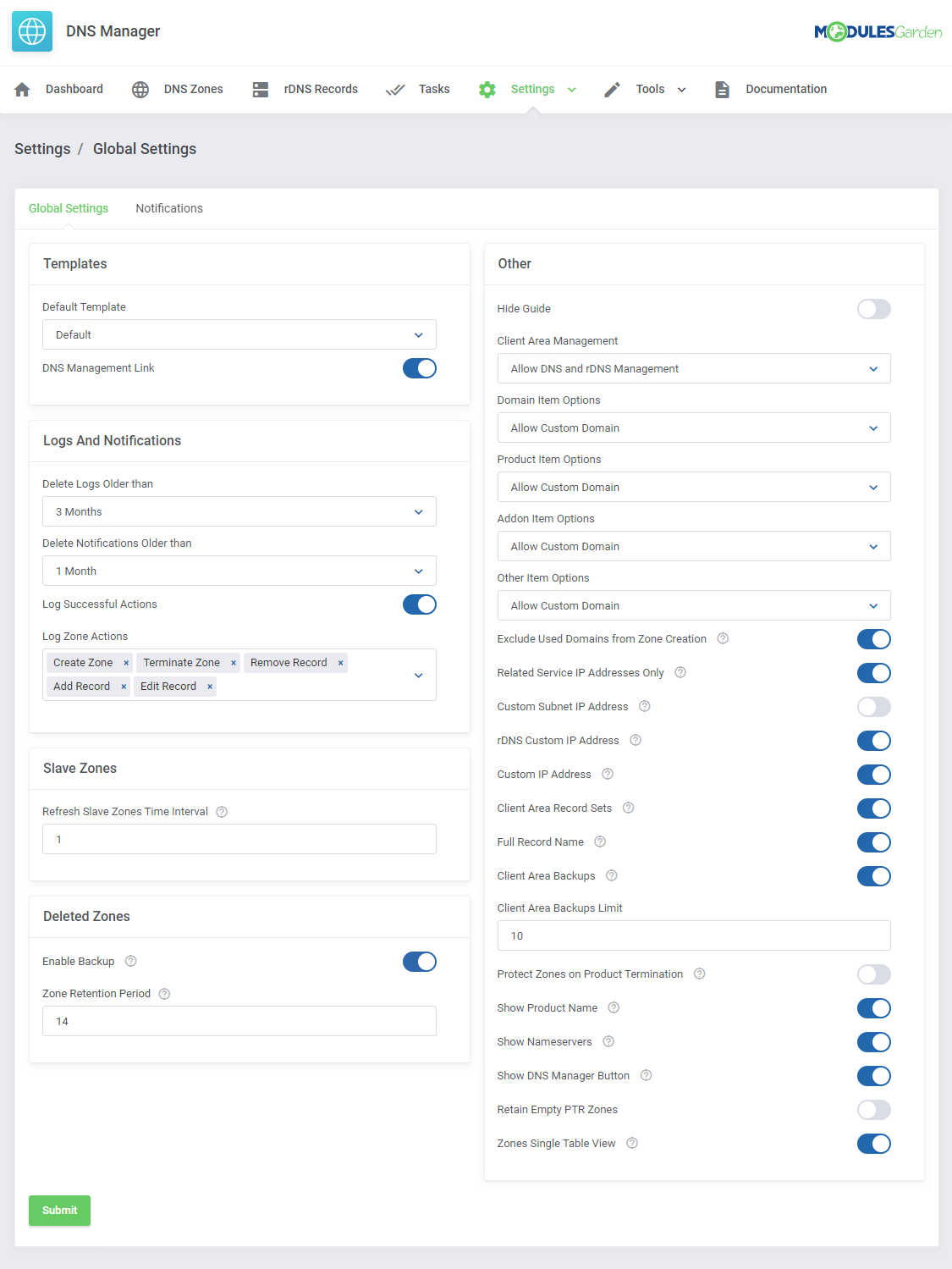Click Refresh Slave Zones Time Interval field
This screenshot has width=952, height=1269.
click(239, 839)
